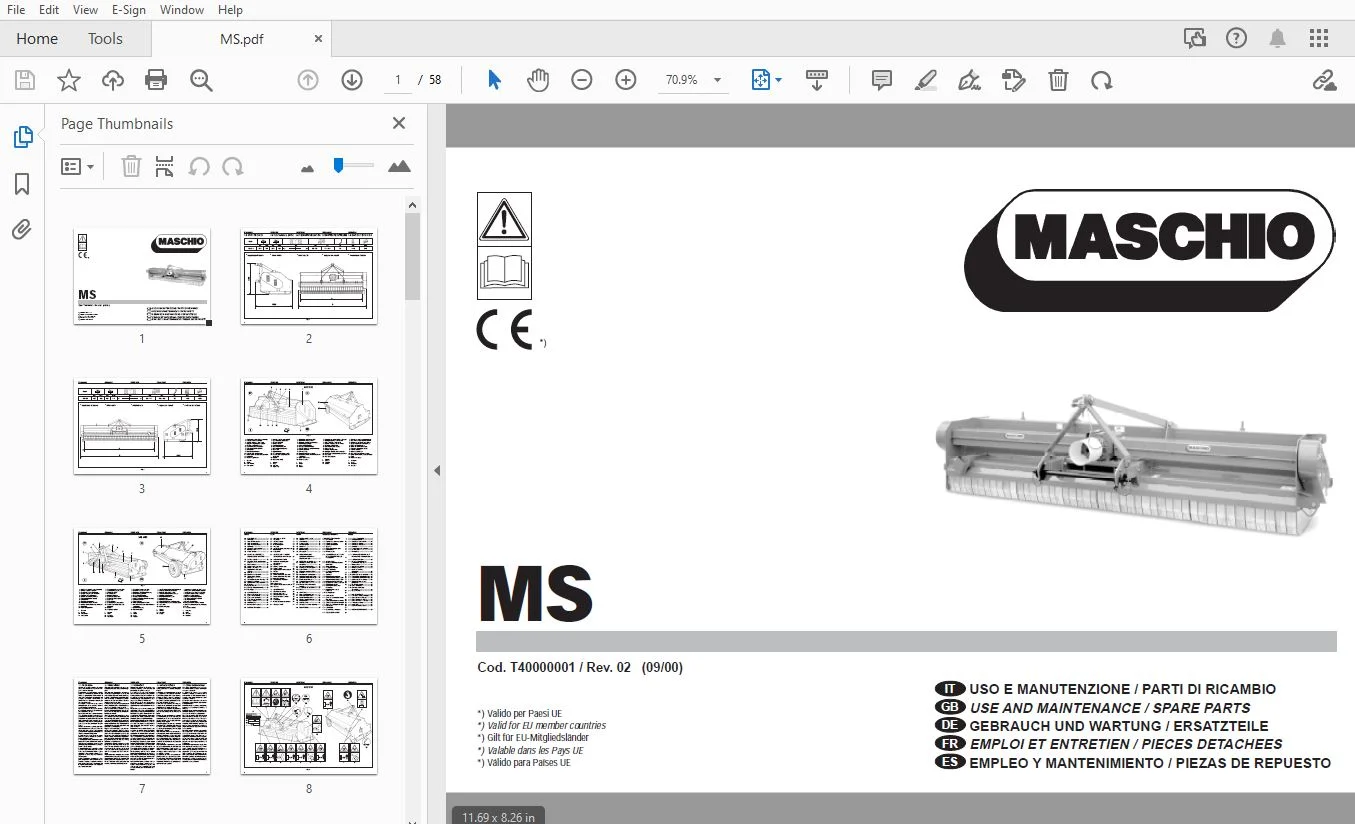1355x824 pixels.
Task: Open the Help menu
Action: tap(230, 10)
